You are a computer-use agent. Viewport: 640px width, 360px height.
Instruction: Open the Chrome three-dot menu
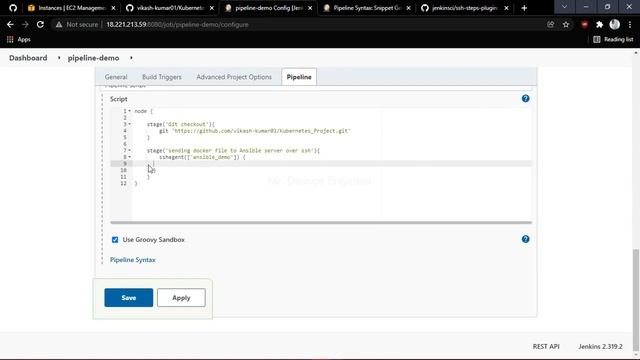point(630,24)
